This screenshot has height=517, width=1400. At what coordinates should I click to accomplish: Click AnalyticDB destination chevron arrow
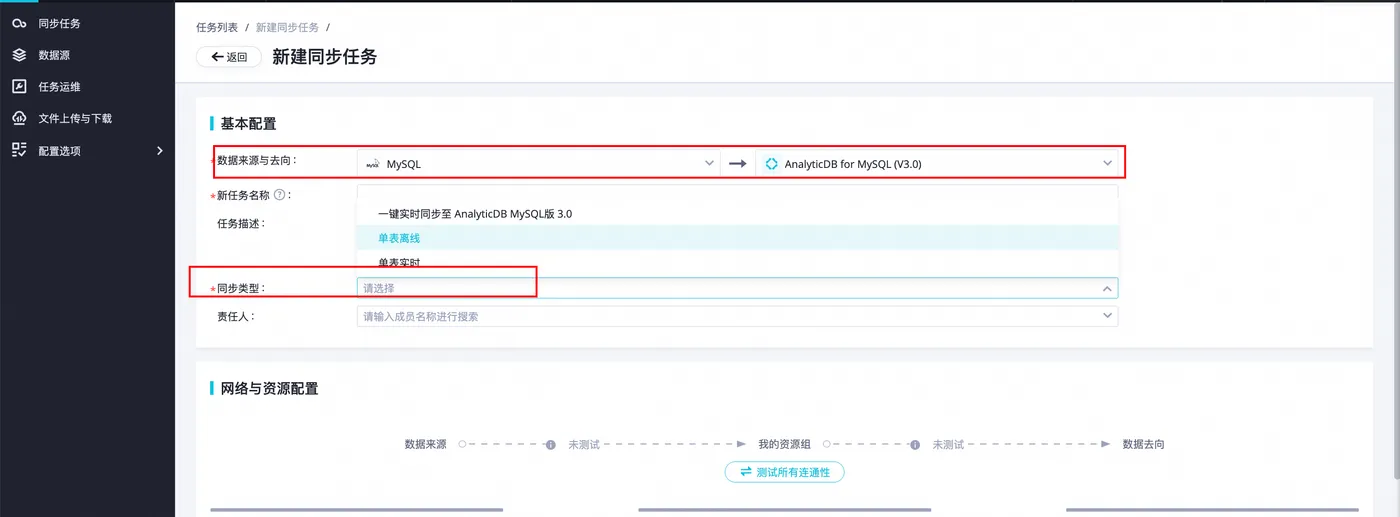tap(1107, 163)
